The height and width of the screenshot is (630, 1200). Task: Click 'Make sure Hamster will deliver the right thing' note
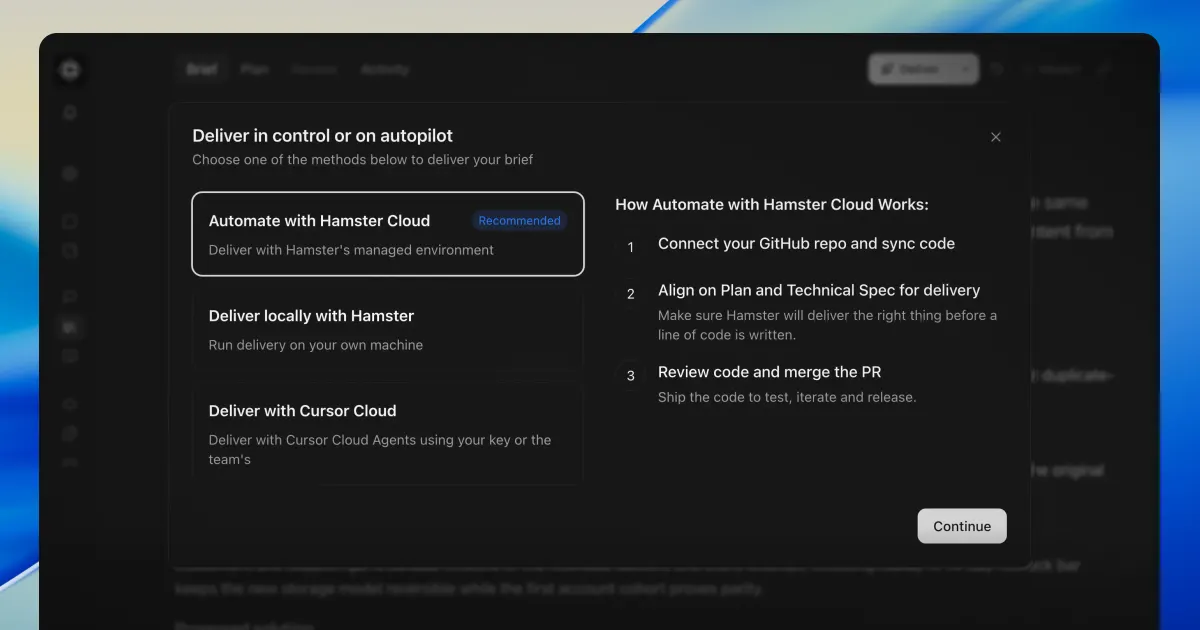tap(827, 325)
